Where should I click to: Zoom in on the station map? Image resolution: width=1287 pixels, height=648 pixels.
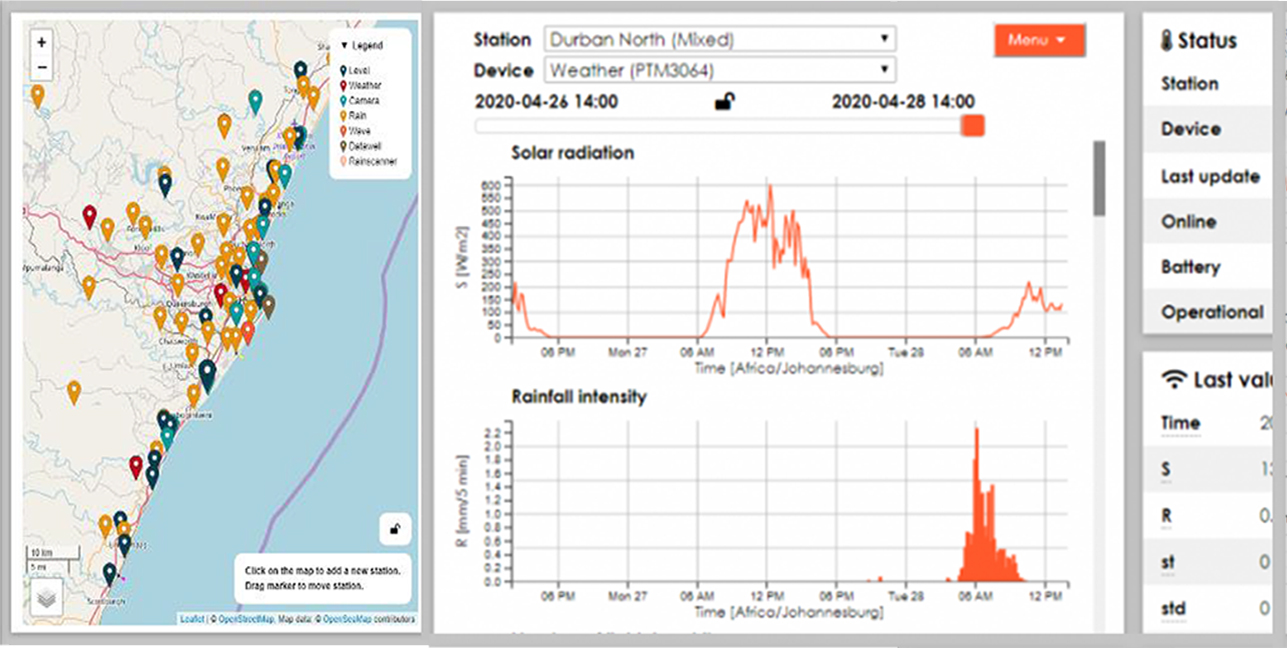[41, 43]
